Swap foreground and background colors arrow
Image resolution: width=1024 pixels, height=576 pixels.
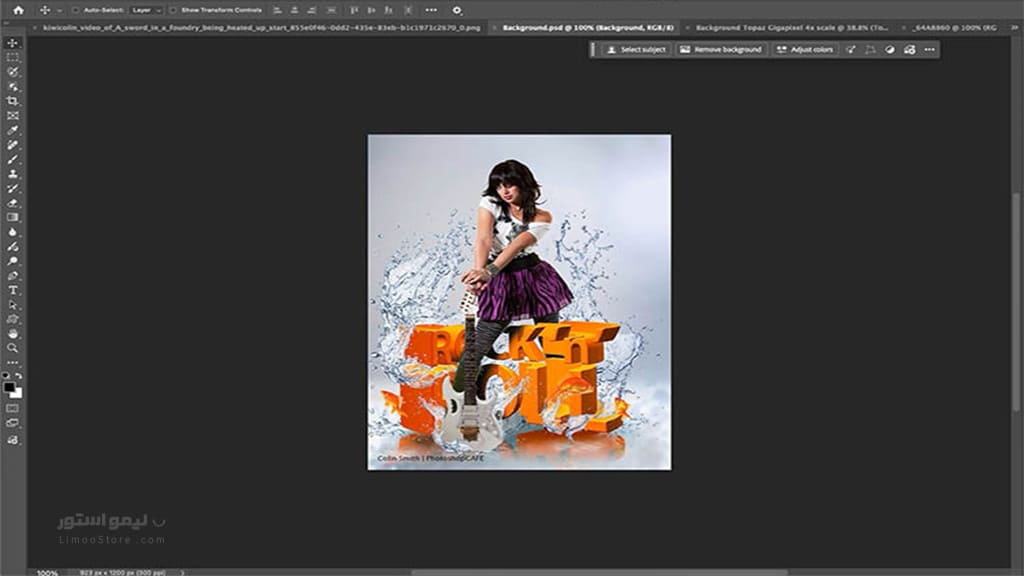pos(18,376)
